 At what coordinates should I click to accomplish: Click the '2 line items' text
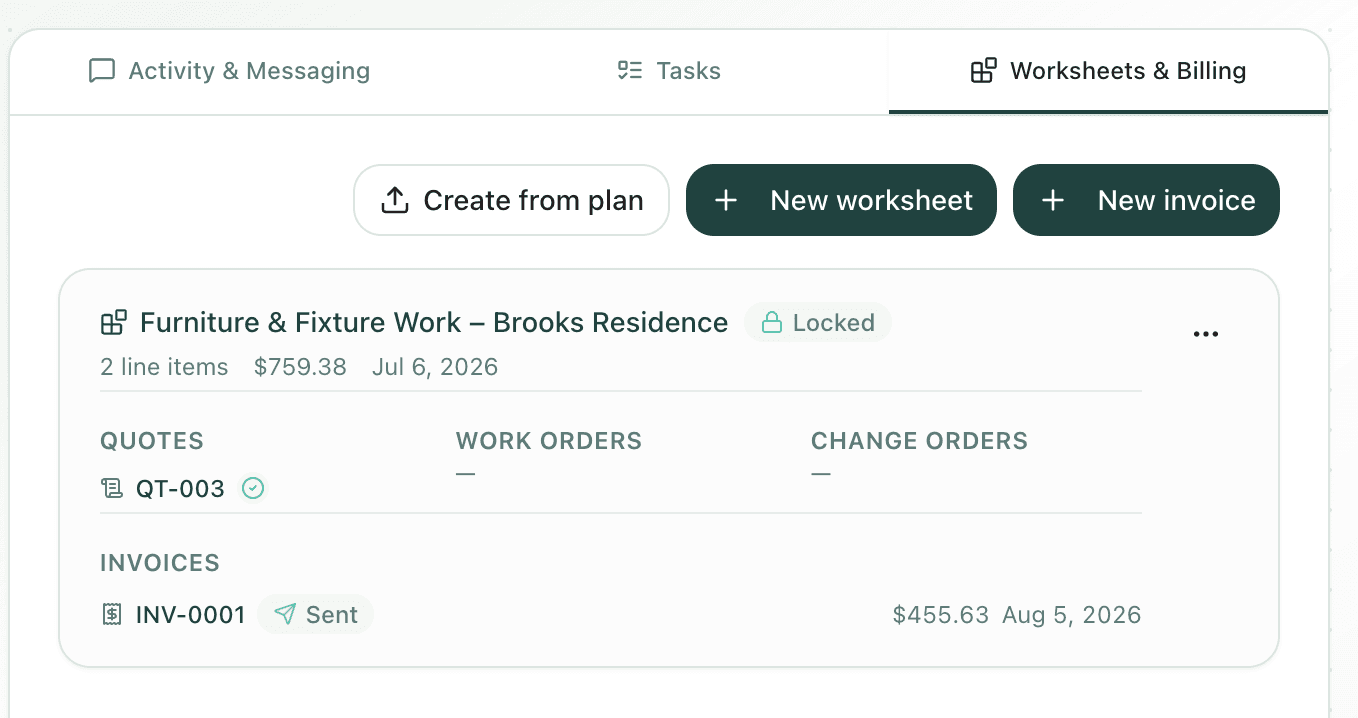[x=164, y=367]
